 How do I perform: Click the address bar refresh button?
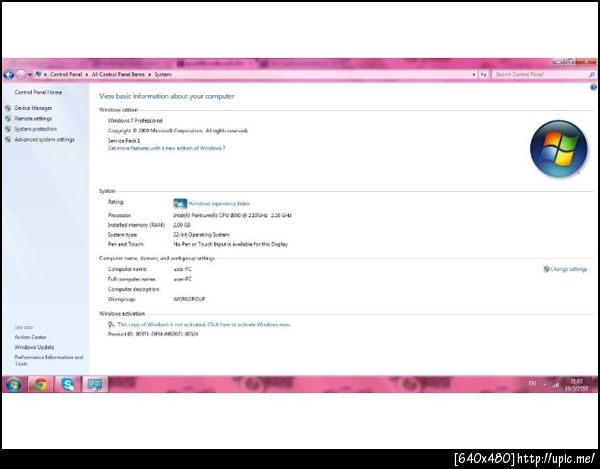(x=484, y=75)
